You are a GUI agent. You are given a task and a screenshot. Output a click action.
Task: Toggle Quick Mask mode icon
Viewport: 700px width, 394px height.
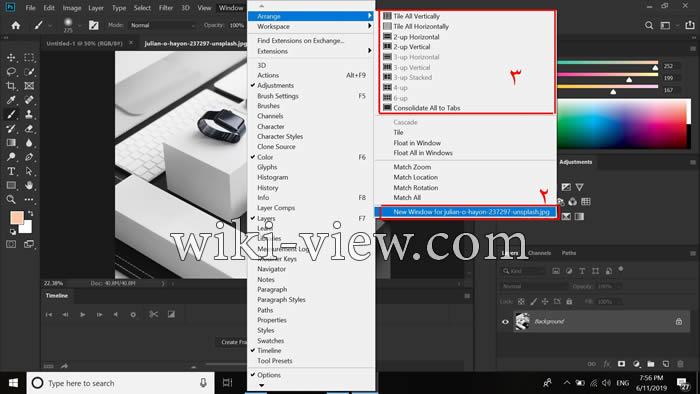click(x=11, y=244)
